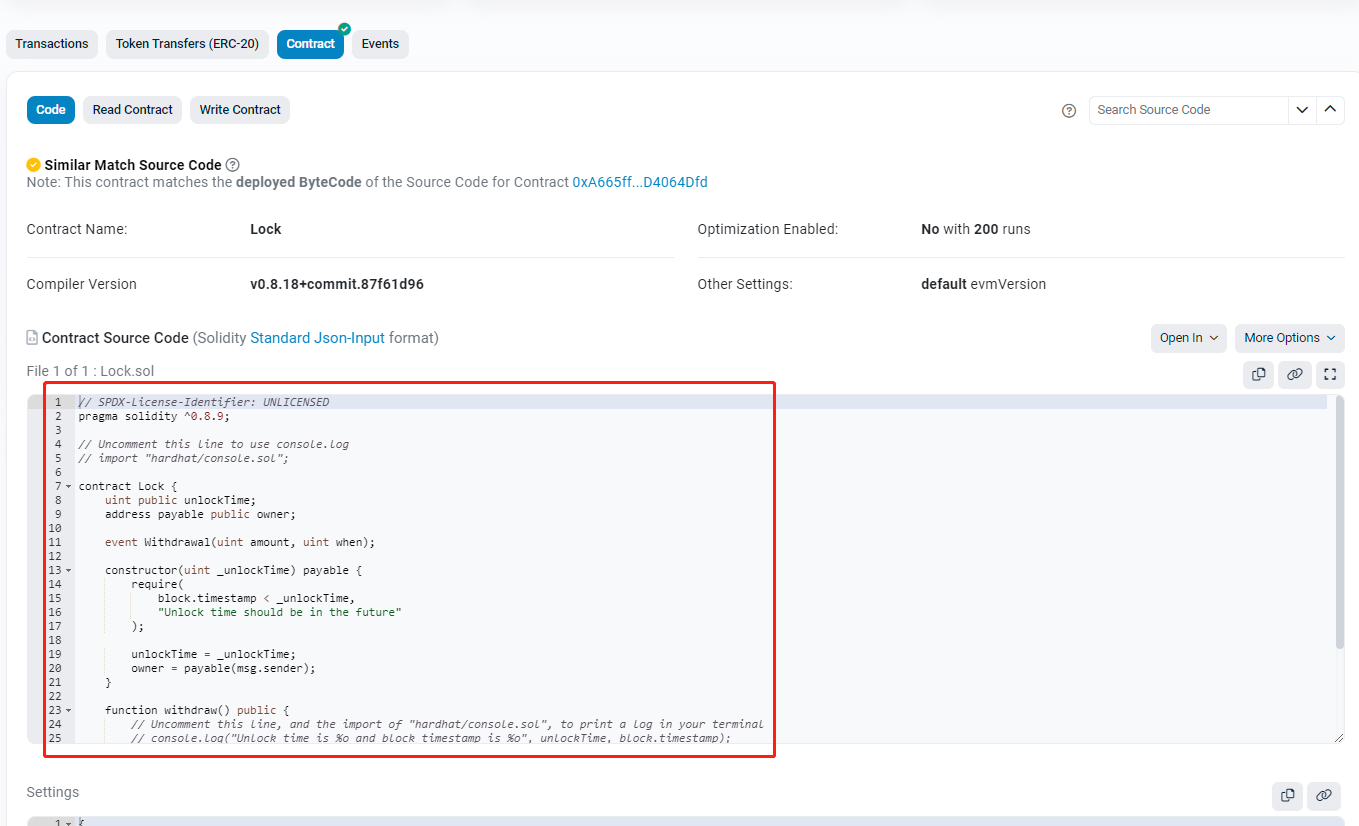Click the help icon beside search box

pyautogui.click(x=1069, y=110)
